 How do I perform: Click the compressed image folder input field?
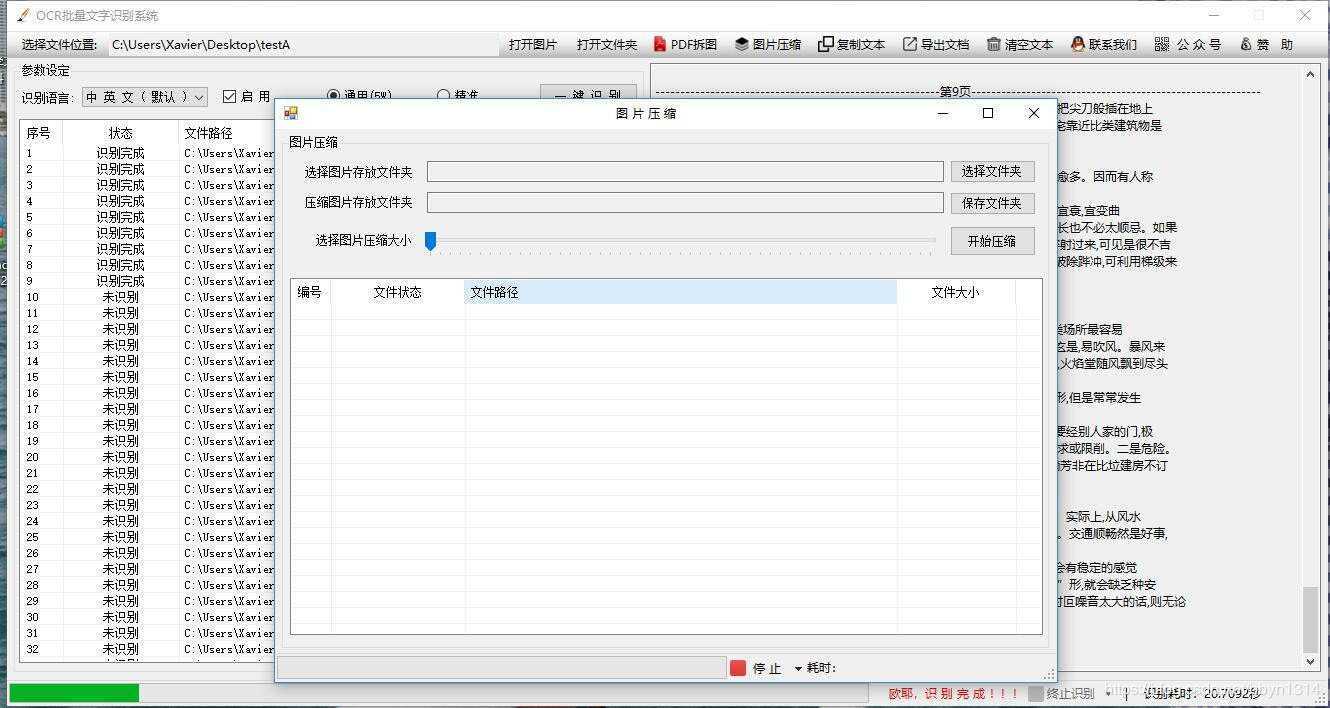685,202
